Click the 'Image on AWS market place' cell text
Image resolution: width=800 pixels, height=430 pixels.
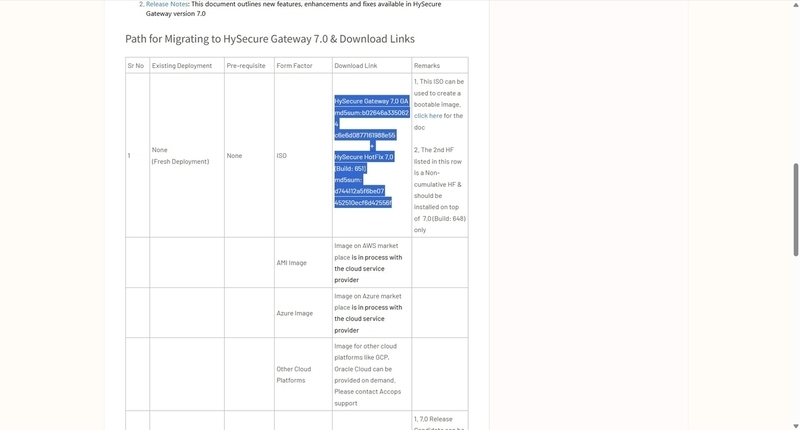368,263
